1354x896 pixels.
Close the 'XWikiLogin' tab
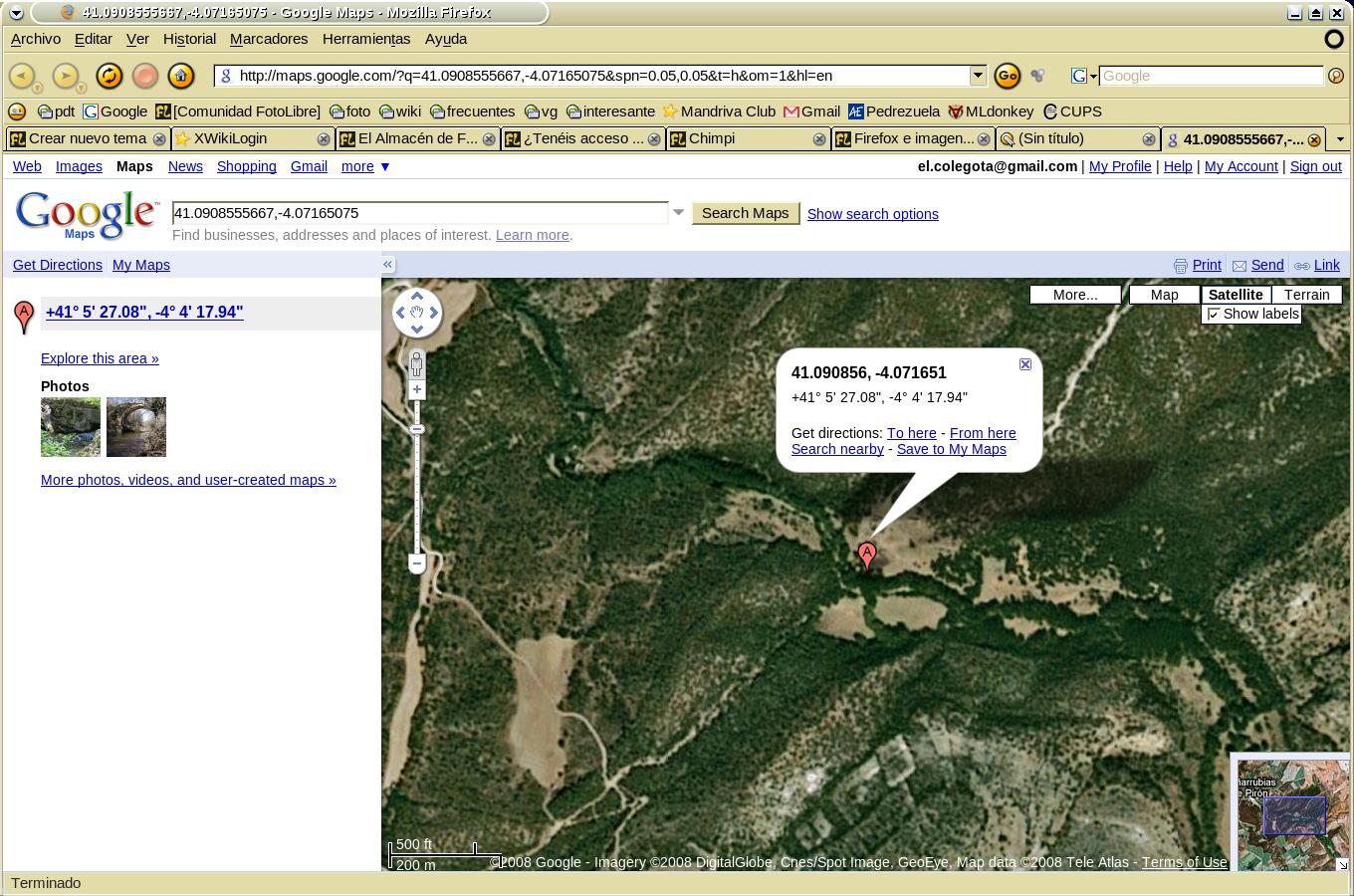coord(323,139)
